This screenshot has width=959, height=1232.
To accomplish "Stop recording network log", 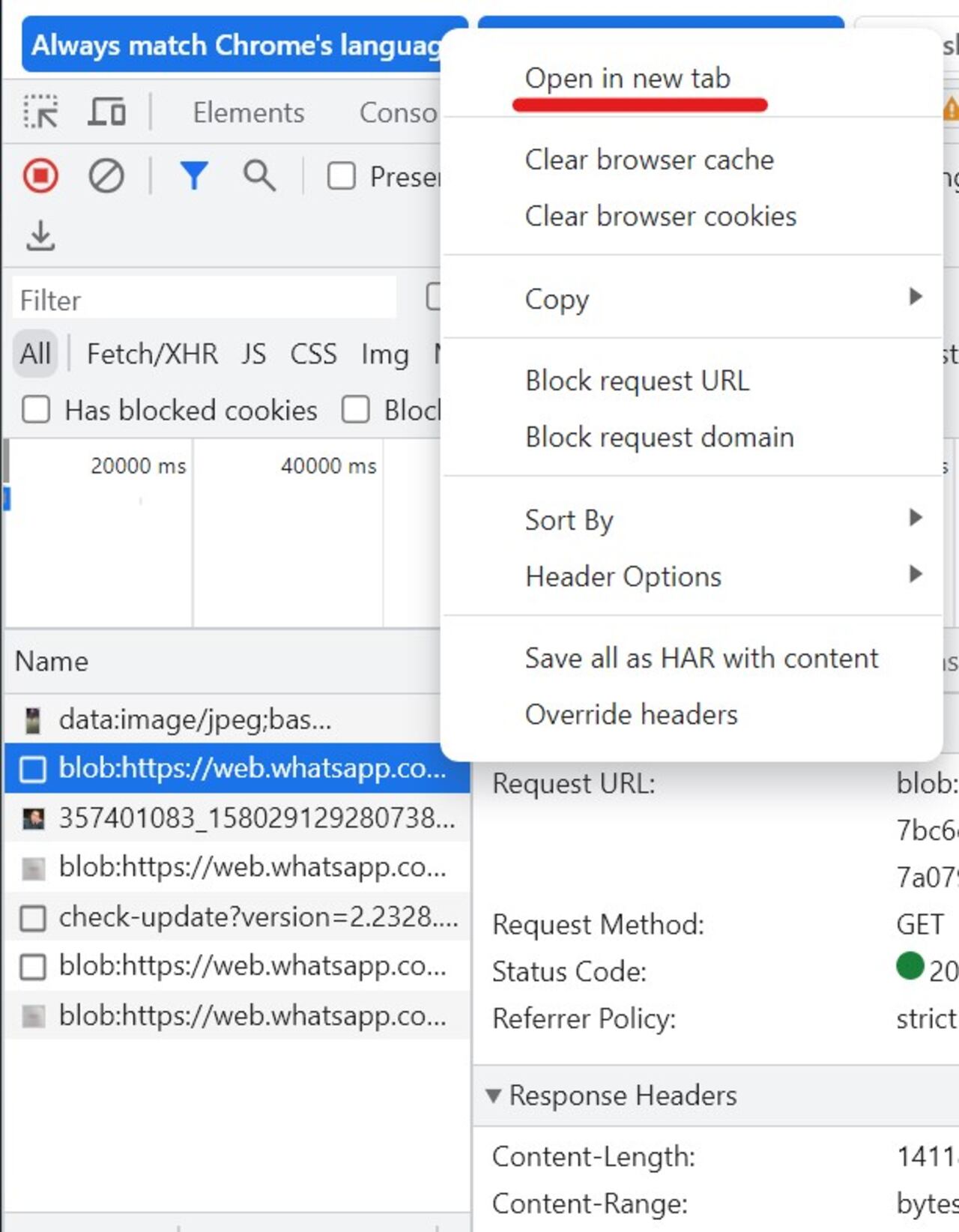I will pyautogui.click(x=40, y=177).
